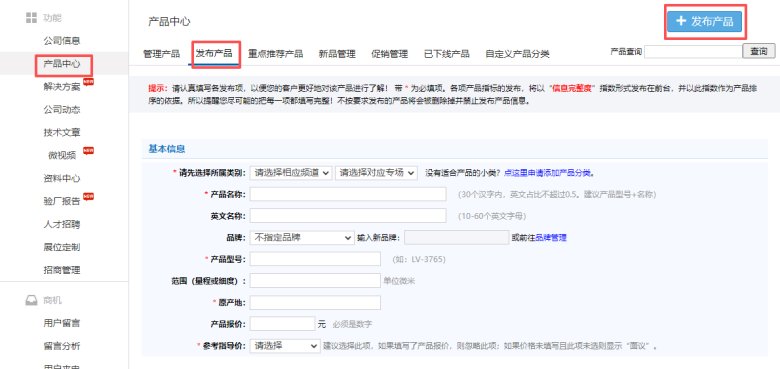Go to 人才招聘 in sidebar
This screenshot has height=369, width=780.
point(62,224)
